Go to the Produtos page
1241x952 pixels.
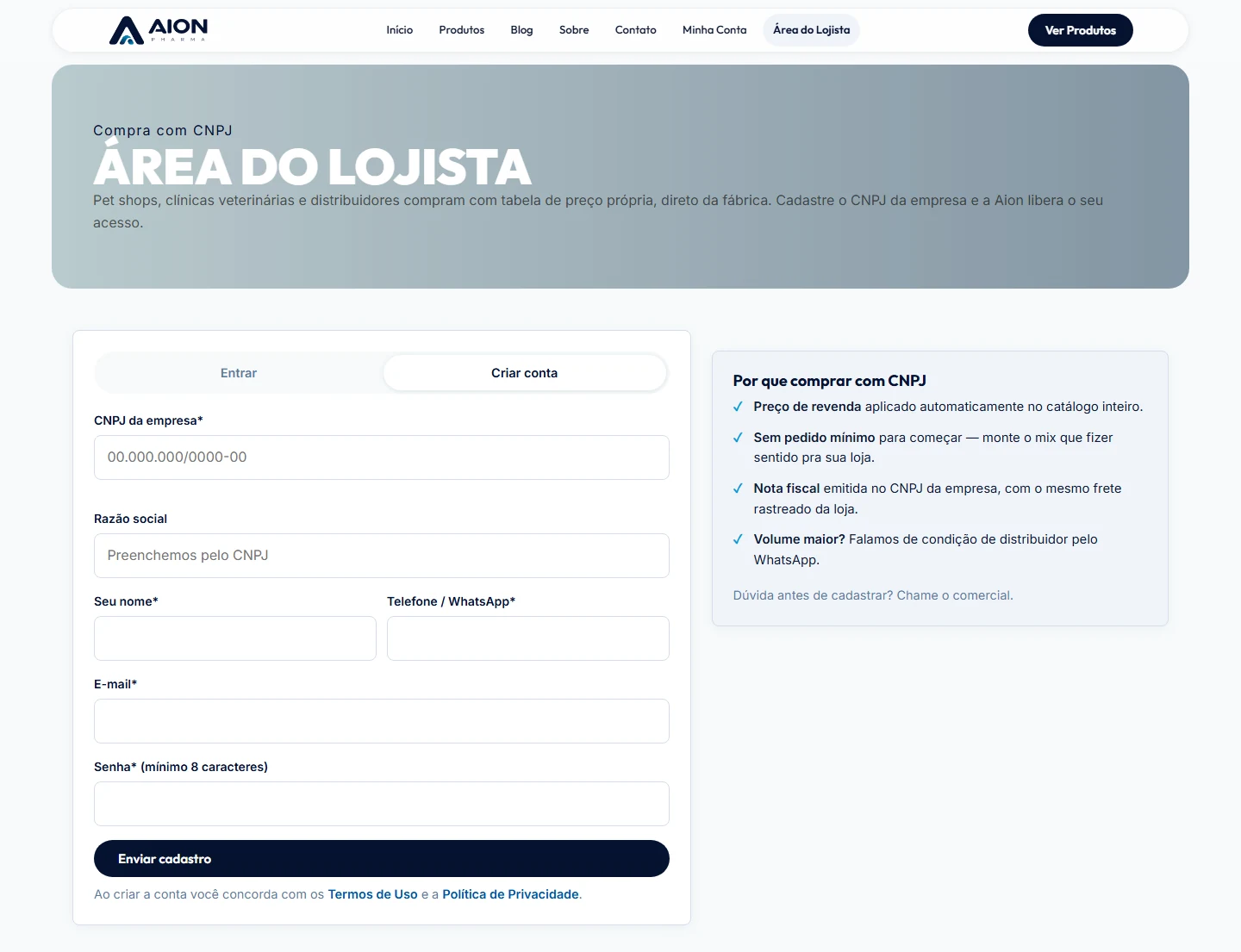click(x=462, y=30)
